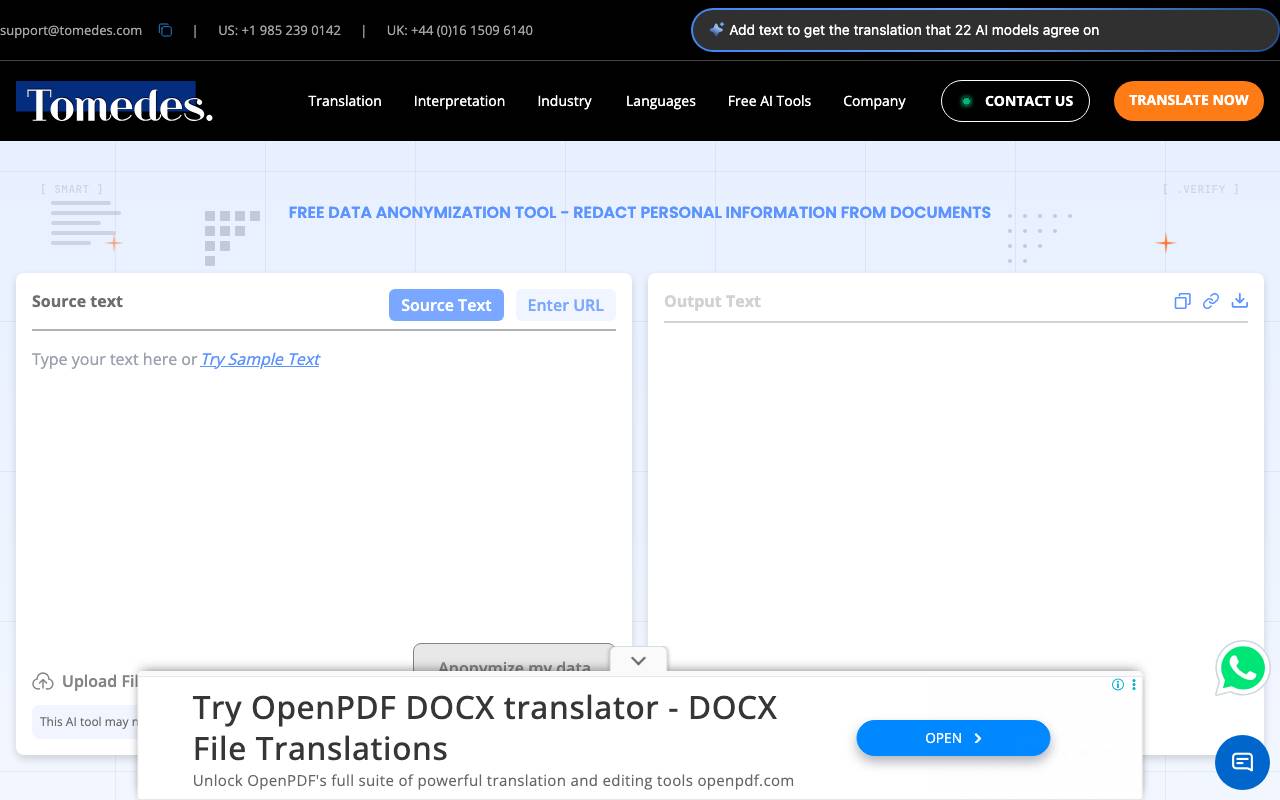
Task: Open the Industry menu
Action: (564, 101)
